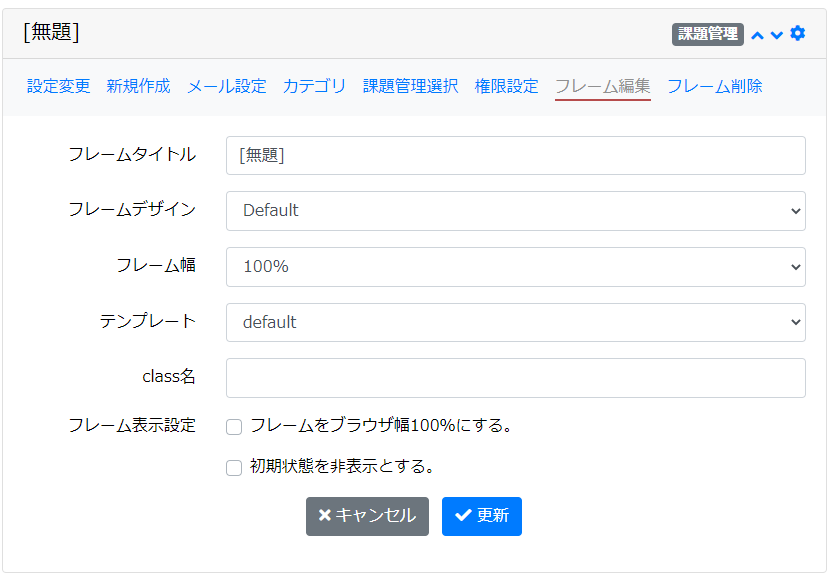This screenshot has height=585, width=833.
Task: Open the テンプレート dropdown set to default
Action: 515,322
